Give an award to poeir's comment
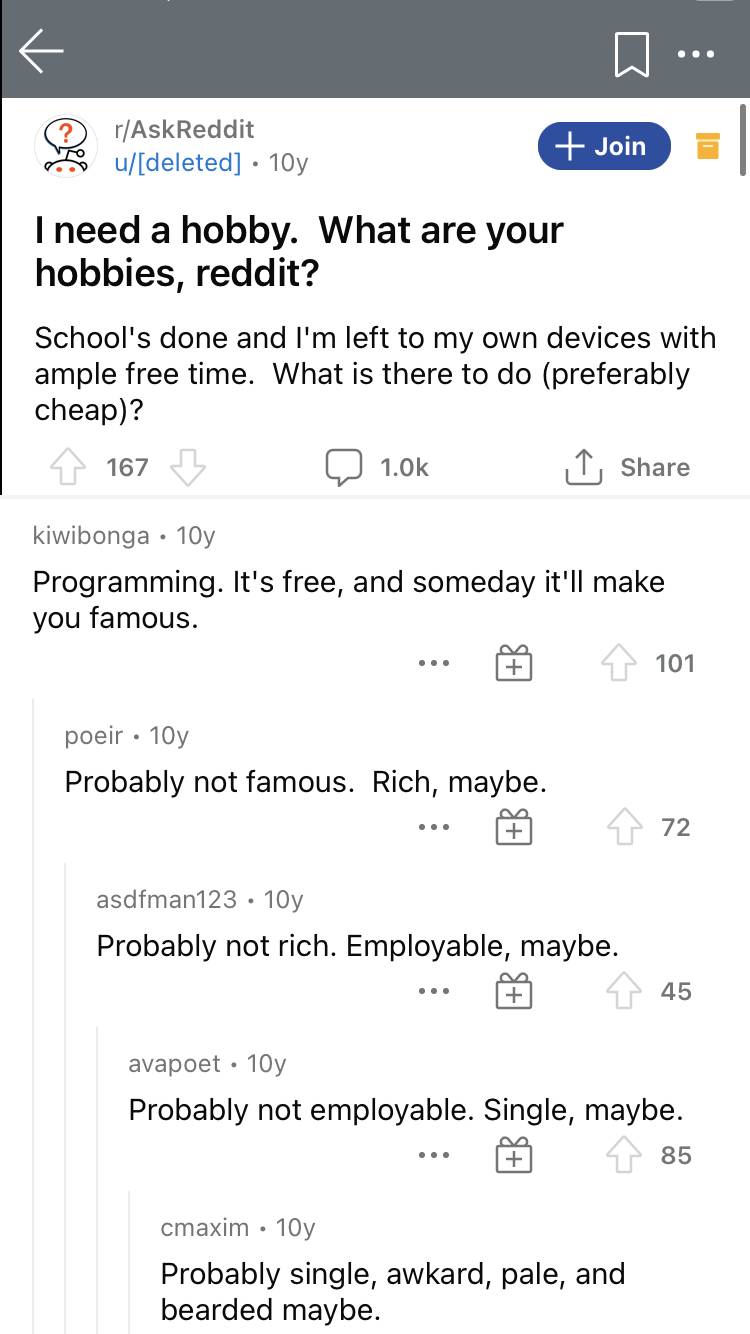 (514, 827)
